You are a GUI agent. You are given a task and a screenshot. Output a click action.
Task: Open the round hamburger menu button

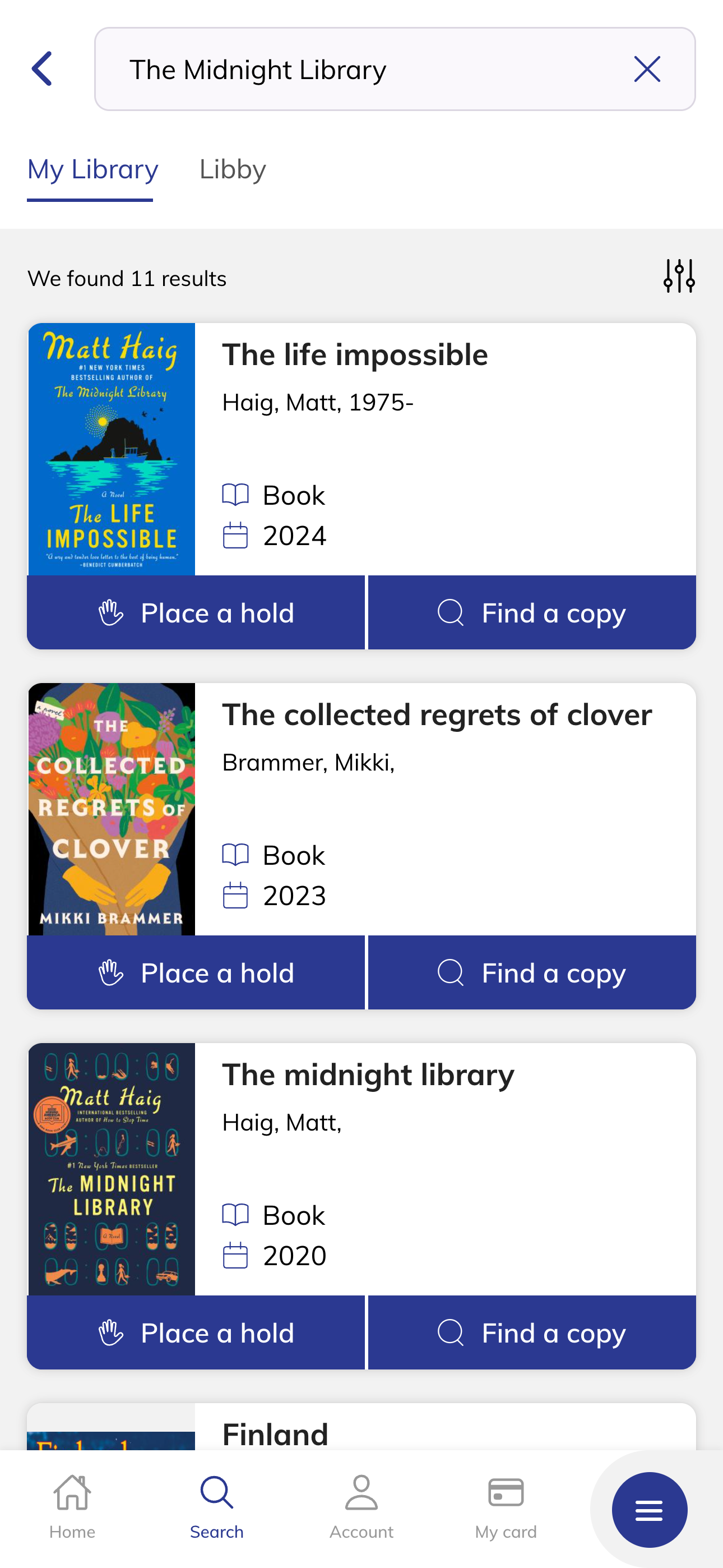tap(650, 1510)
